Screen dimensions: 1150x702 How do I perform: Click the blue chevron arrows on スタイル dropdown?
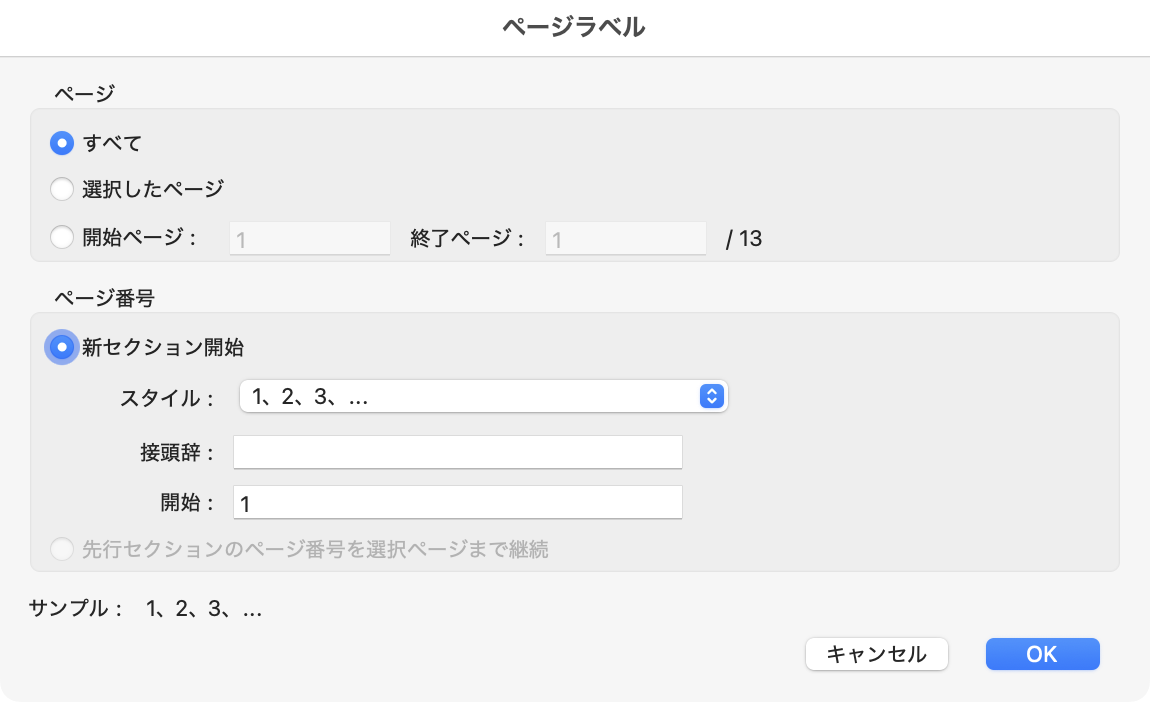tap(710, 397)
